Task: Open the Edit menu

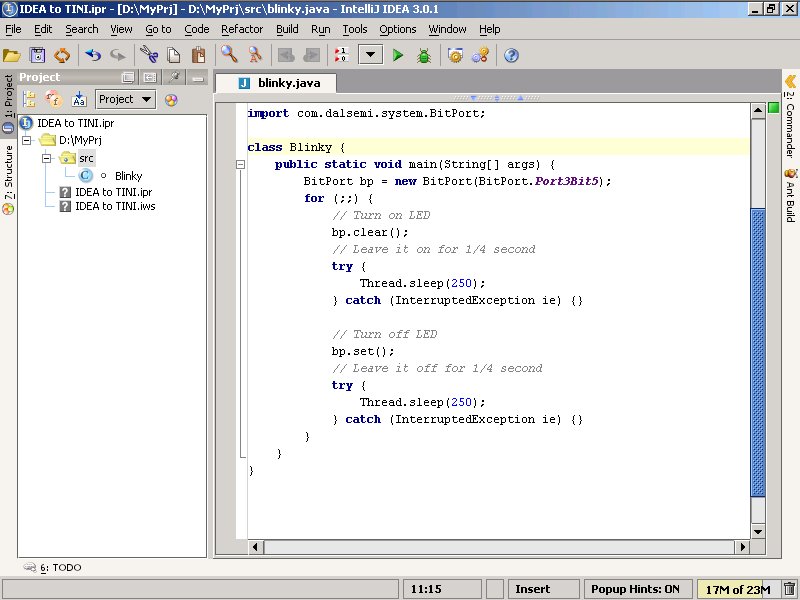Action: pyautogui.click(x=43, y=29)
